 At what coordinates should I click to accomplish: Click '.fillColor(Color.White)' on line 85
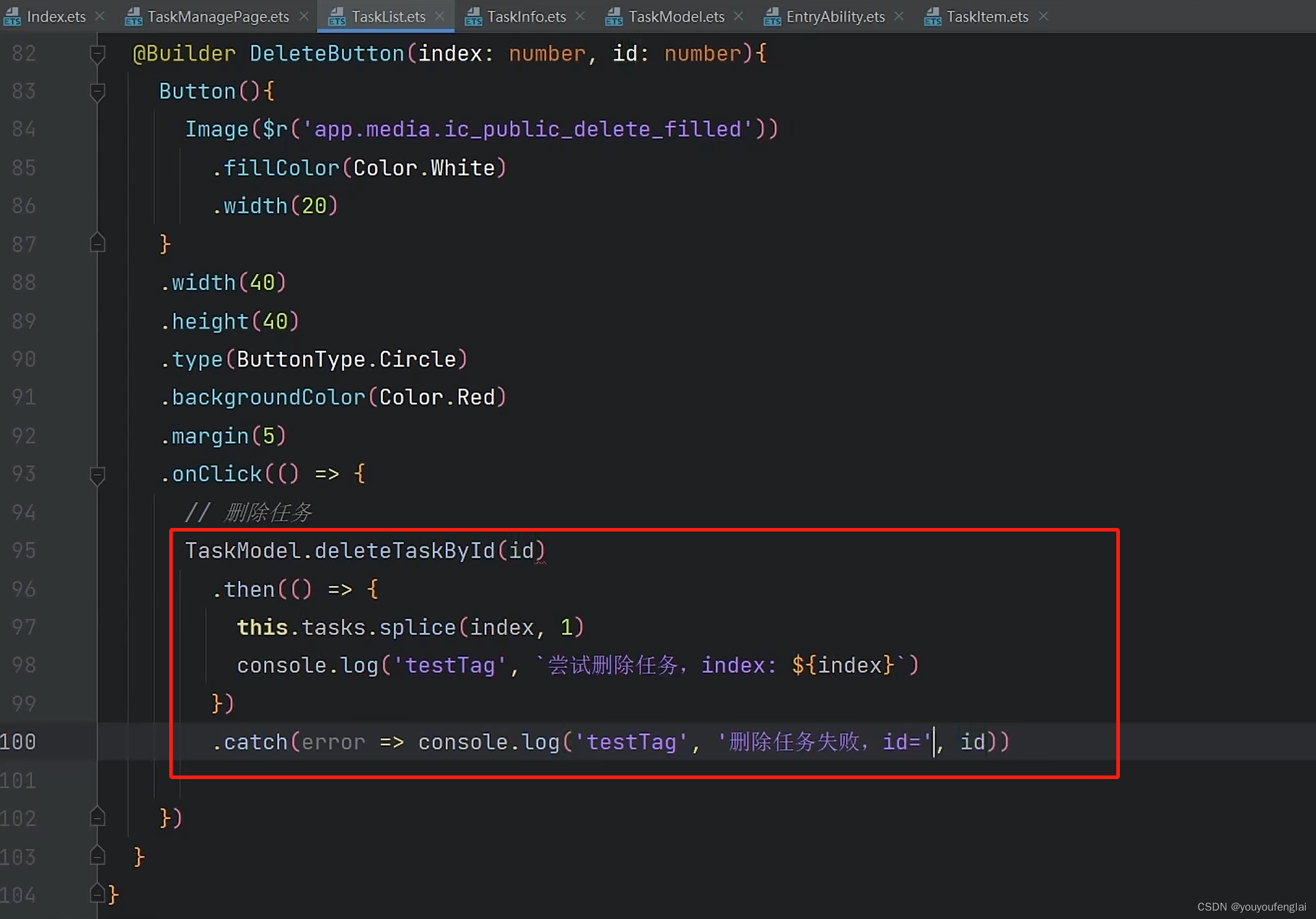359,168
